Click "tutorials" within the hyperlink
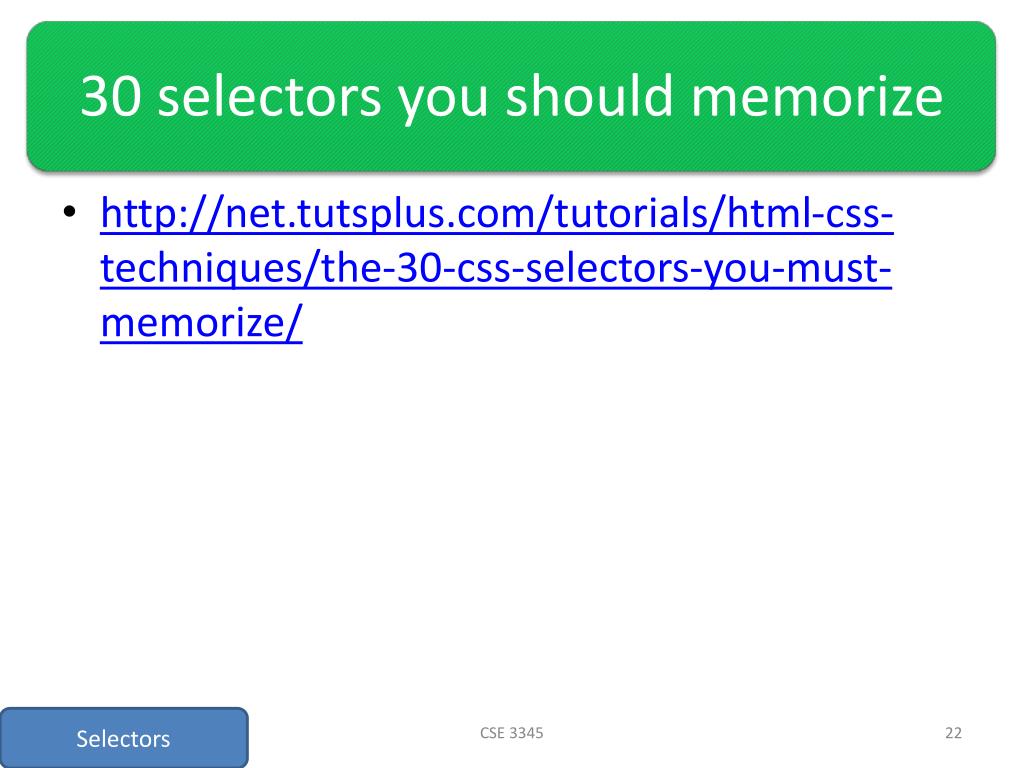Image resolution: width=1024 pixels, height=768 pixels. [631, 213]
